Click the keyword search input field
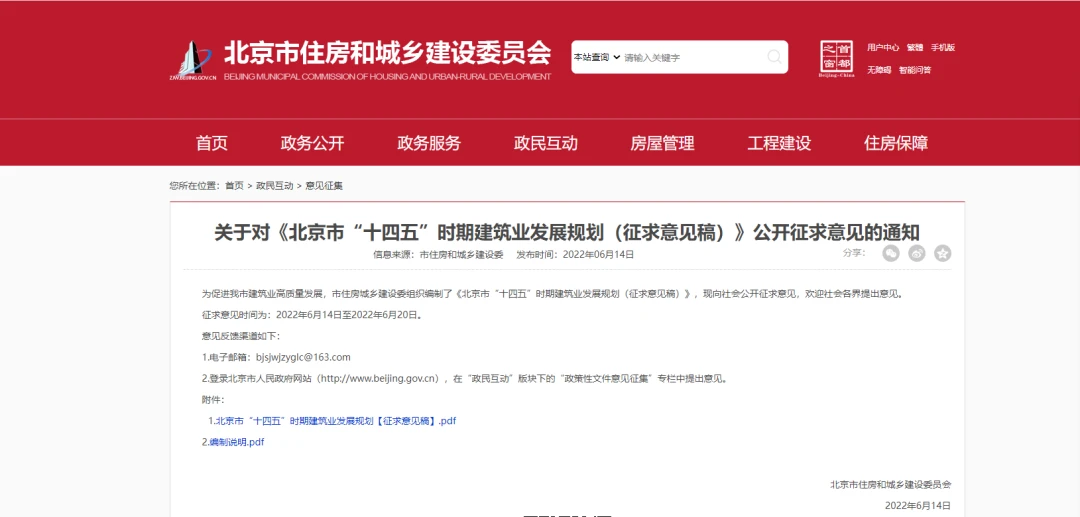 pos(692,57)
